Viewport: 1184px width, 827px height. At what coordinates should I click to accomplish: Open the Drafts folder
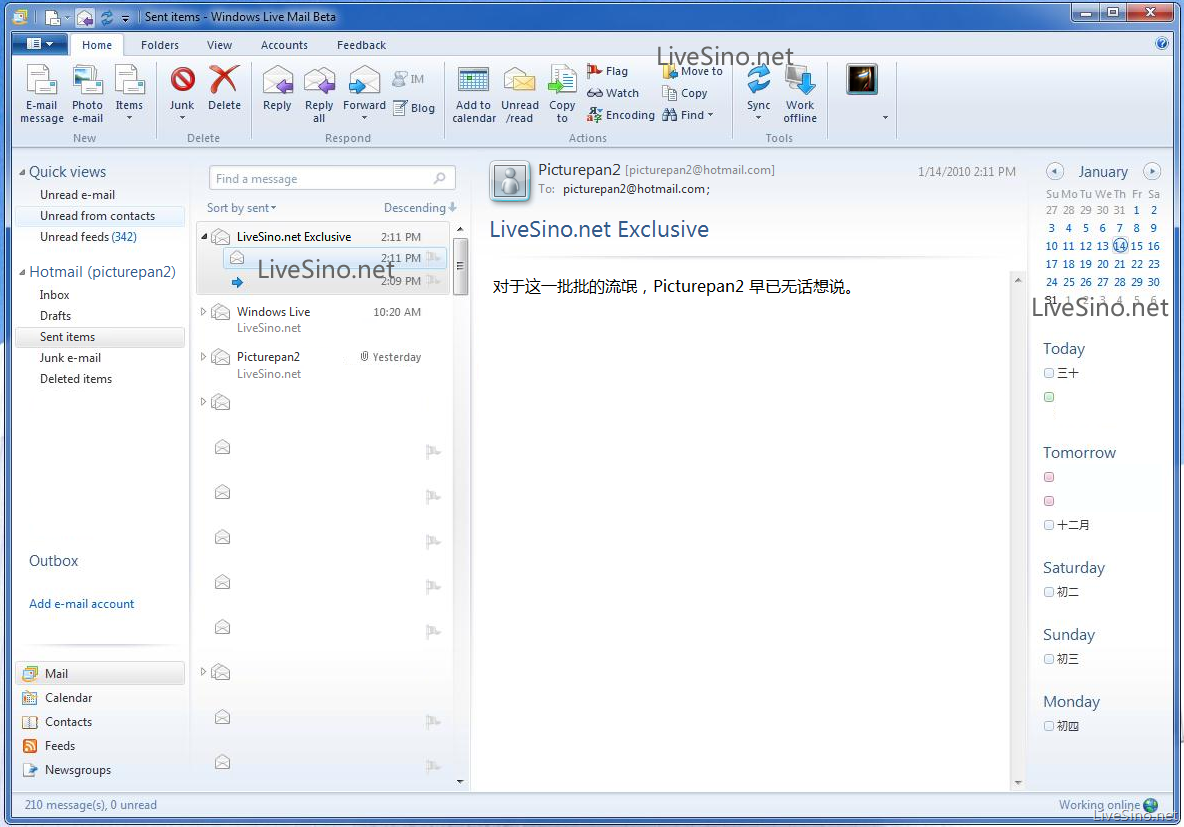[x=55, y=316]
